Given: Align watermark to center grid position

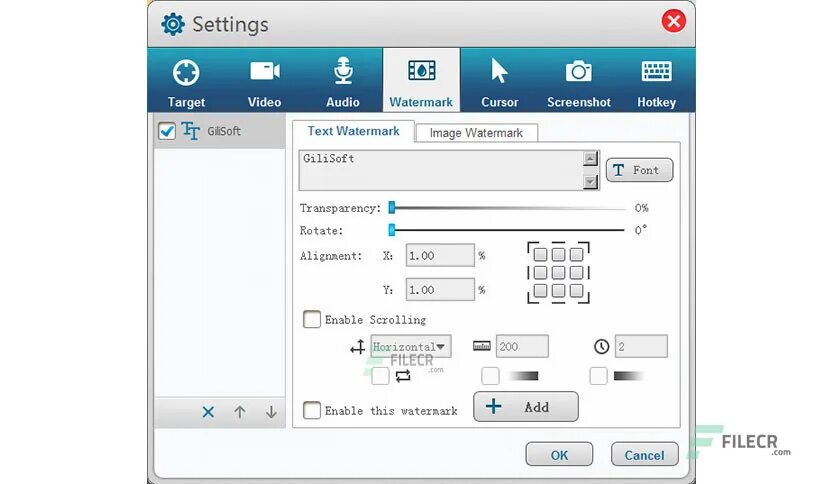Looking at the screenshot, I should (558, 272).
